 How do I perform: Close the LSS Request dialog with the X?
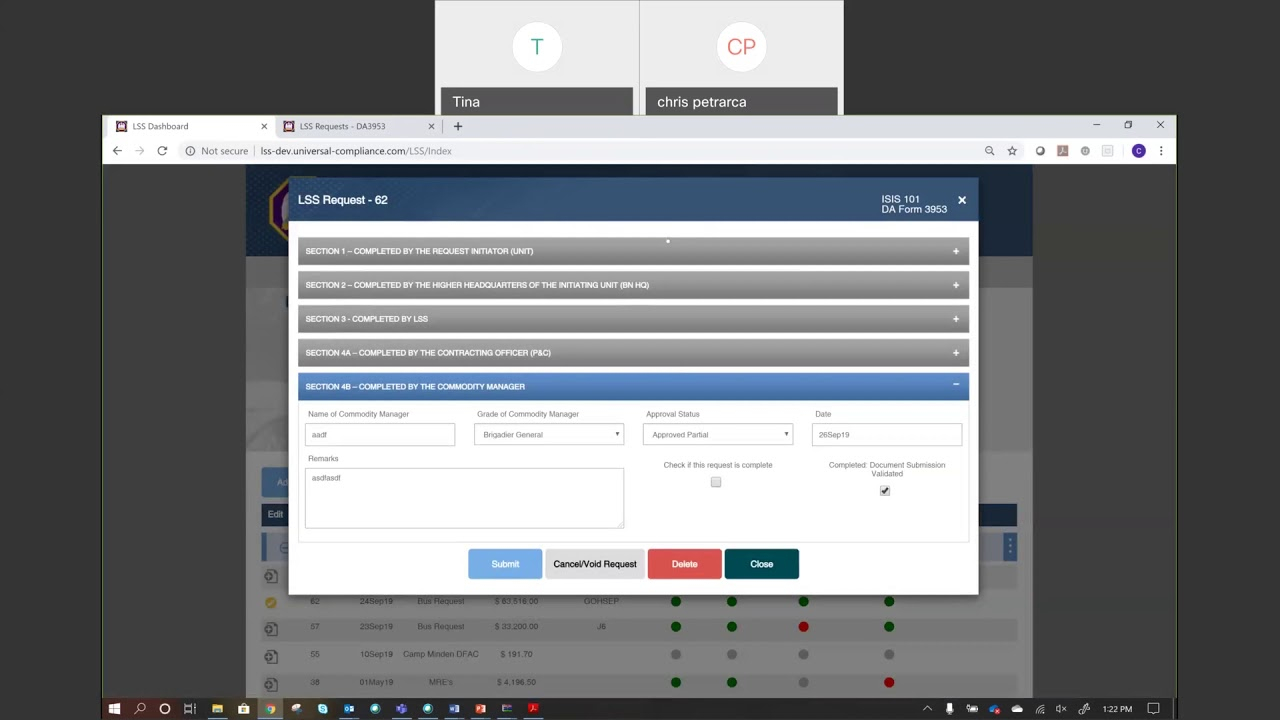962,200
